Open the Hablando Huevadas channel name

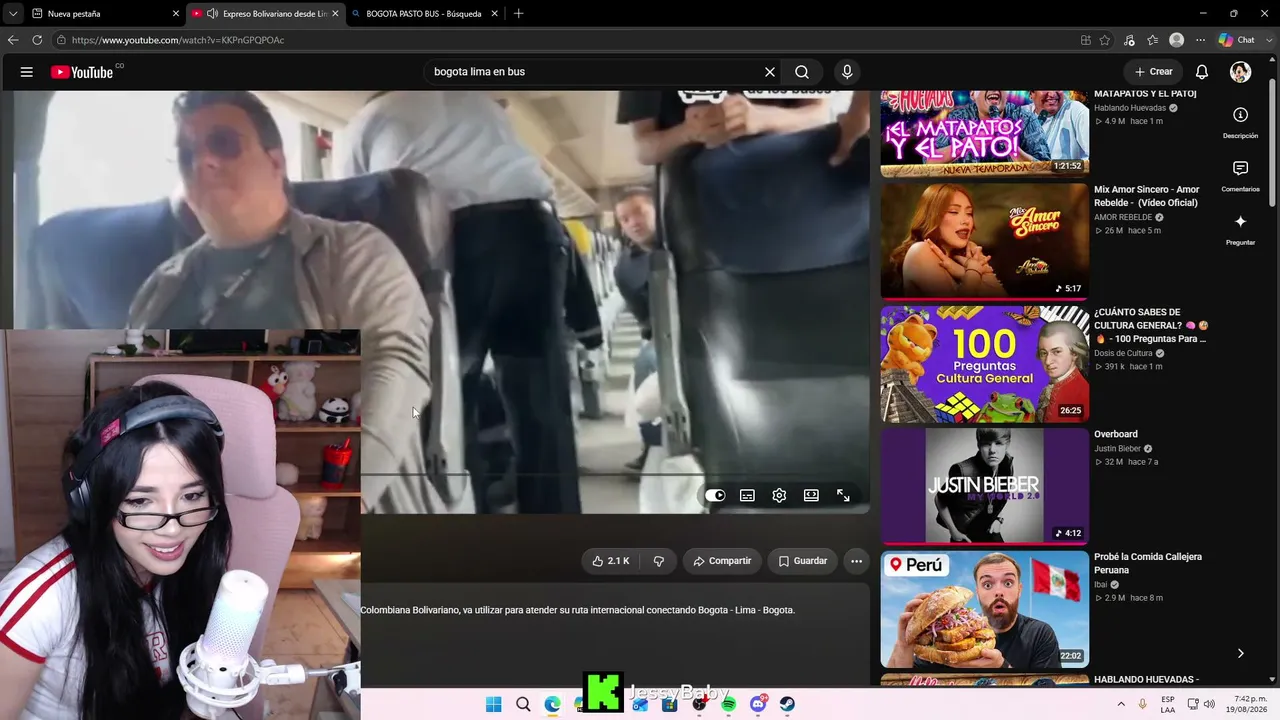(1130, 108)
